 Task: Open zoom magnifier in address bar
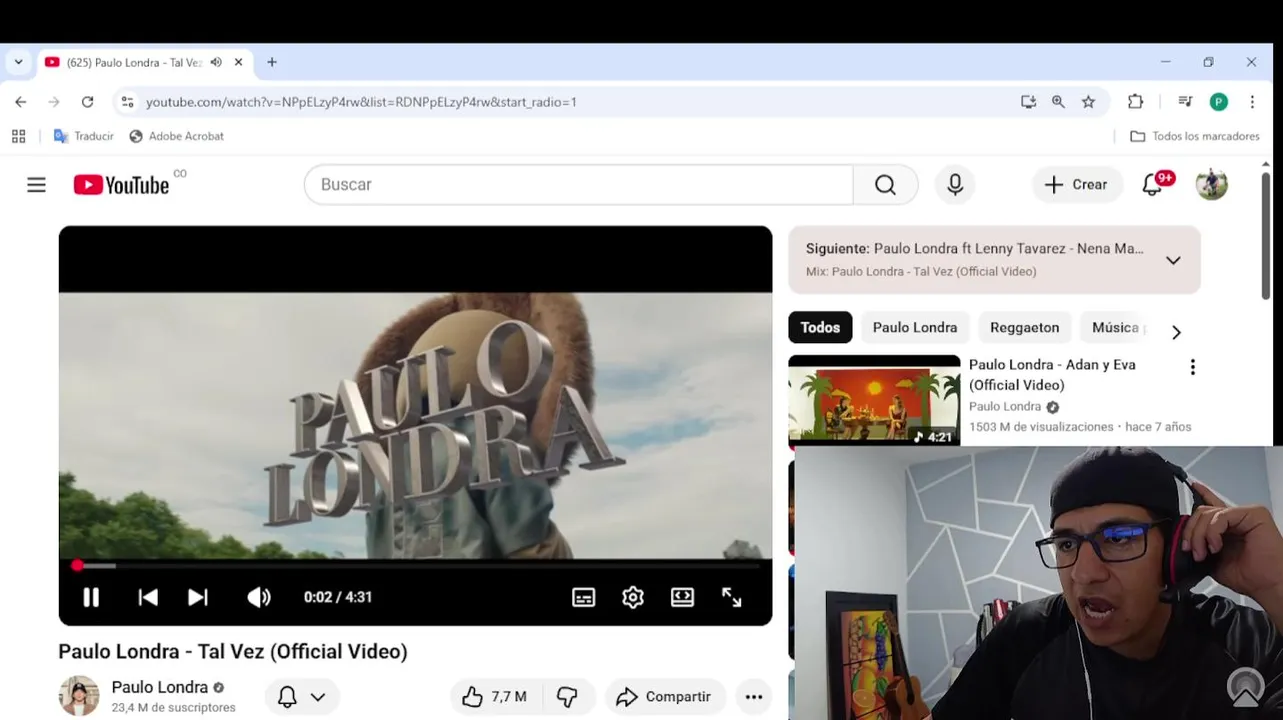1058,102
